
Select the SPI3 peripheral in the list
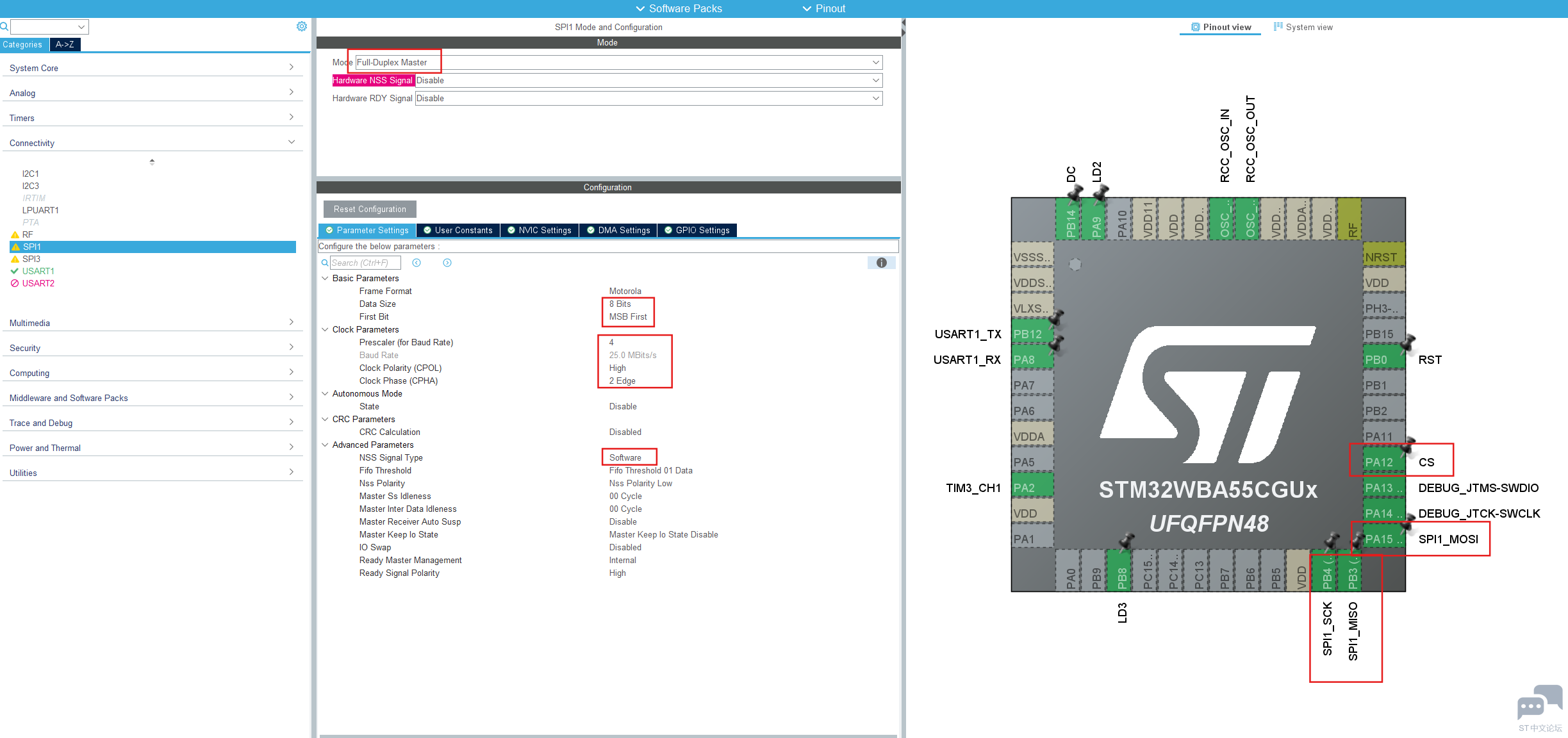[x=31, y=259]
